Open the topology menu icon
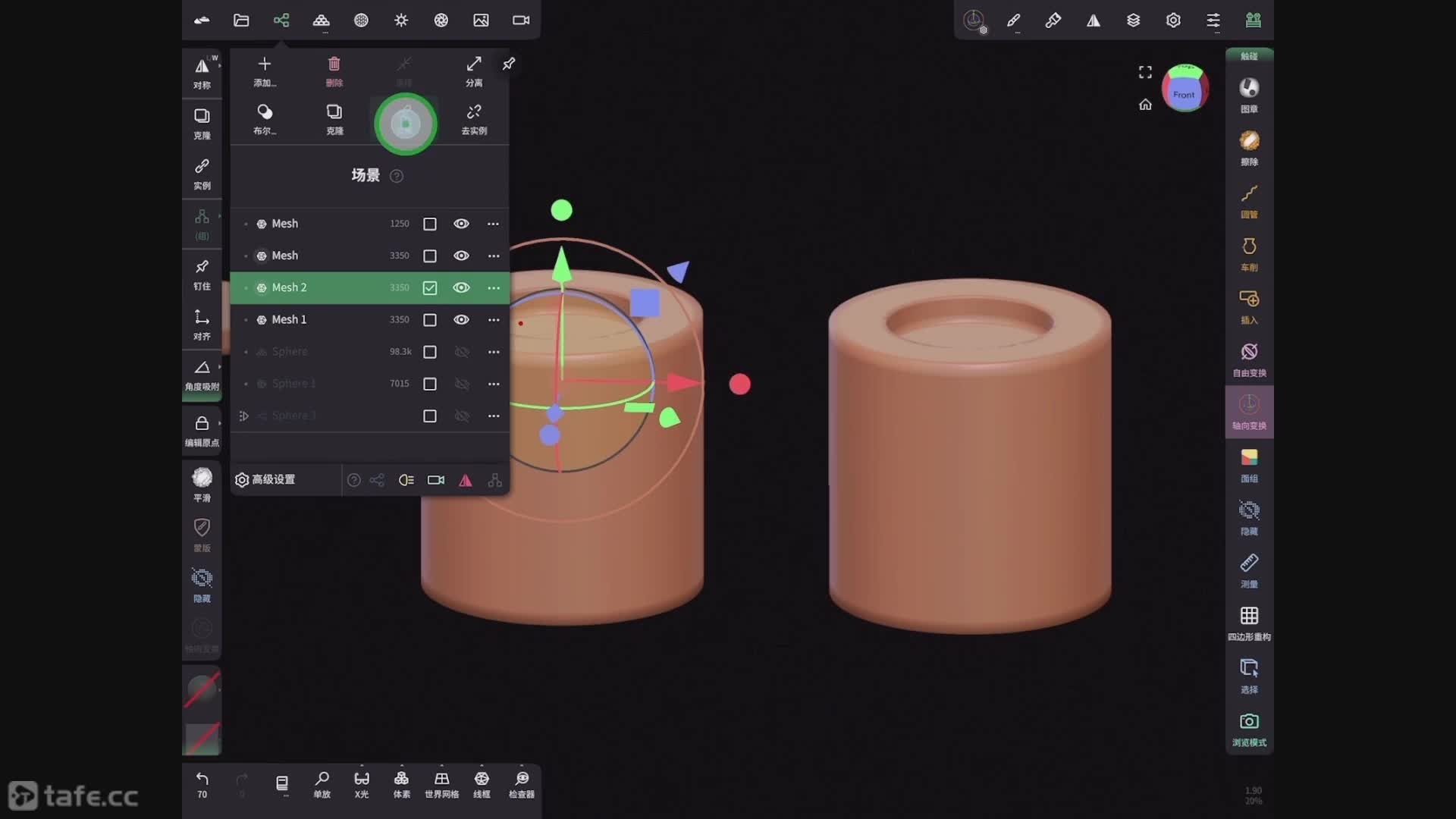The height and width of the screenshot is (819, 1456). point(322,20)
